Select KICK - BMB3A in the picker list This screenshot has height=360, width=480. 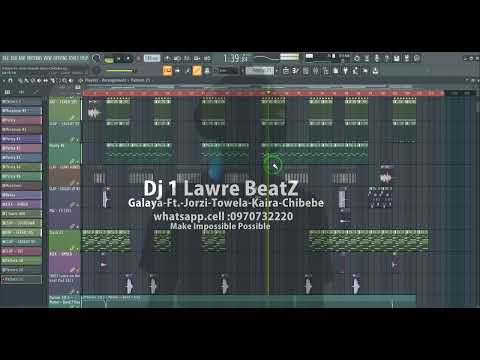pyautogui.click(x=21, y=204)
